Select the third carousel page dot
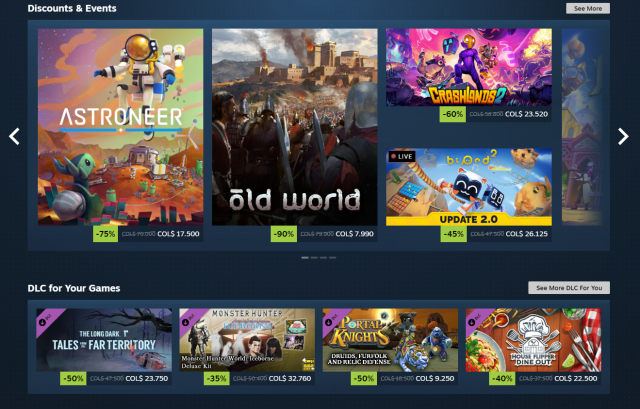Screen dimensions: 640x409 tap(323, 258)
